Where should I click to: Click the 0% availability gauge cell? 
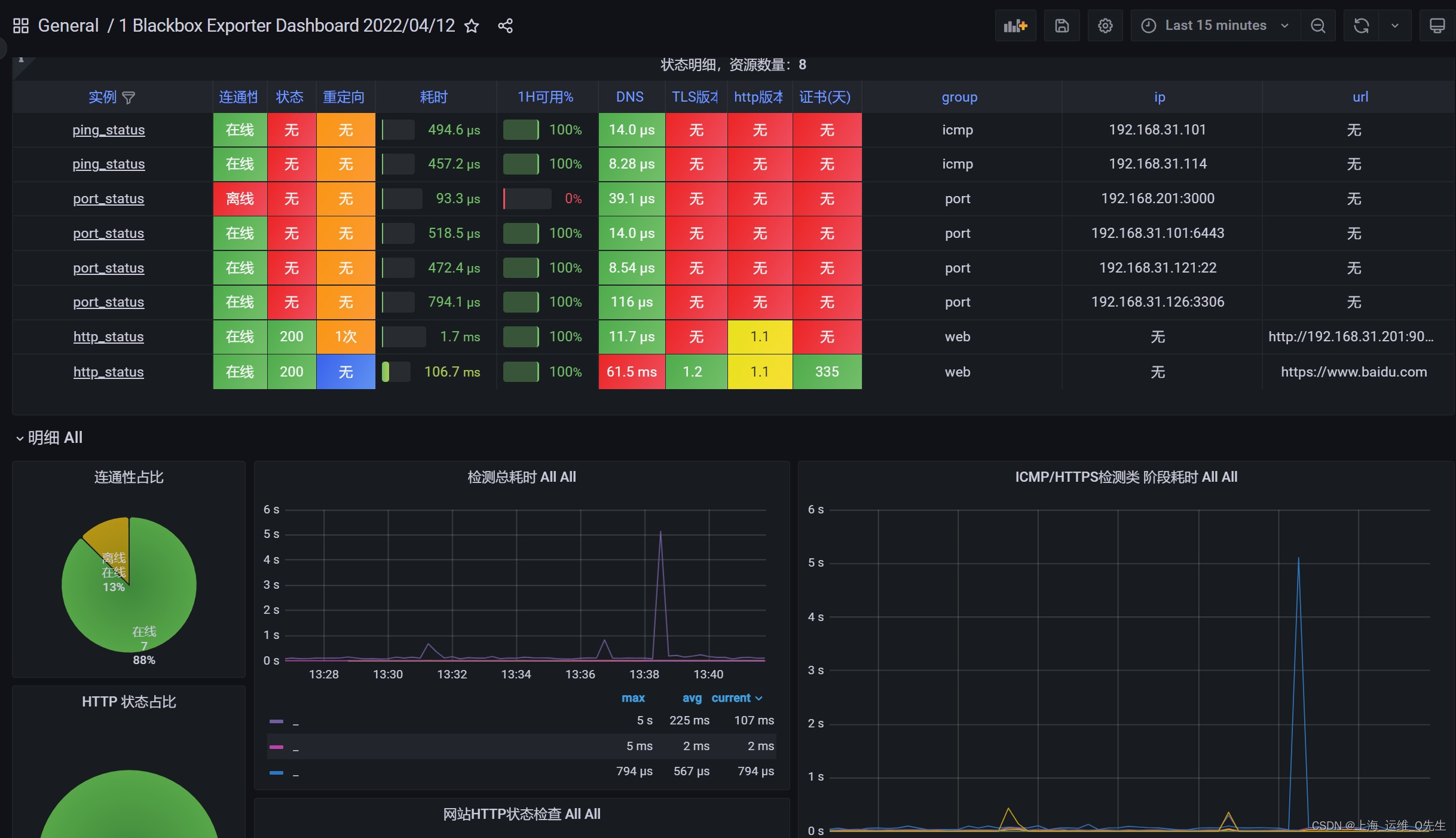coord(547,198)
